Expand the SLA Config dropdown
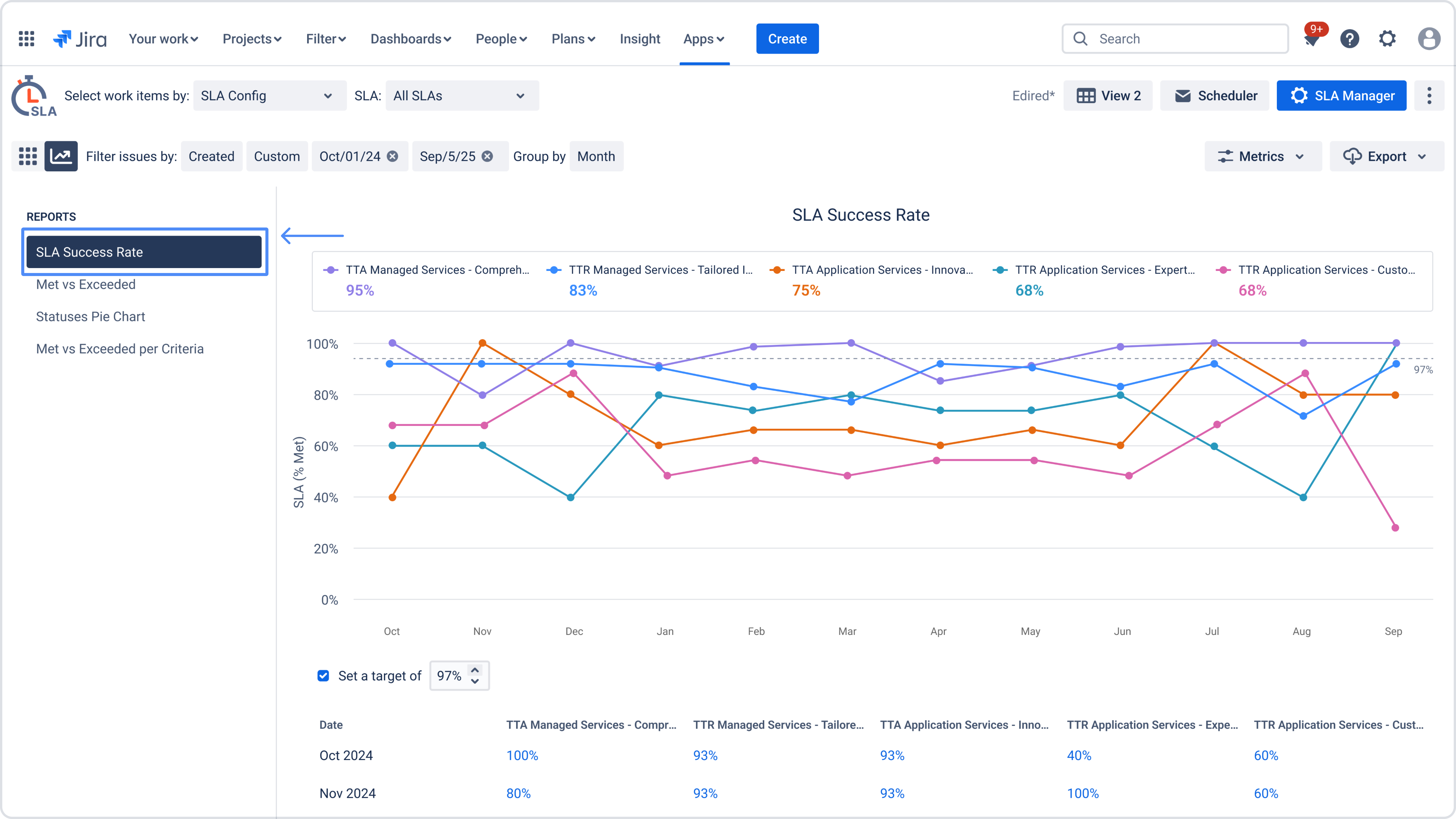The width and height of the screenshot is (1456, 819). click(270, 96)
